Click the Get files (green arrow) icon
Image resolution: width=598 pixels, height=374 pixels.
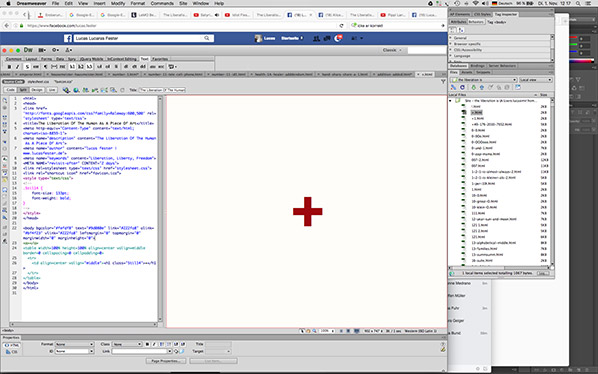473,87
